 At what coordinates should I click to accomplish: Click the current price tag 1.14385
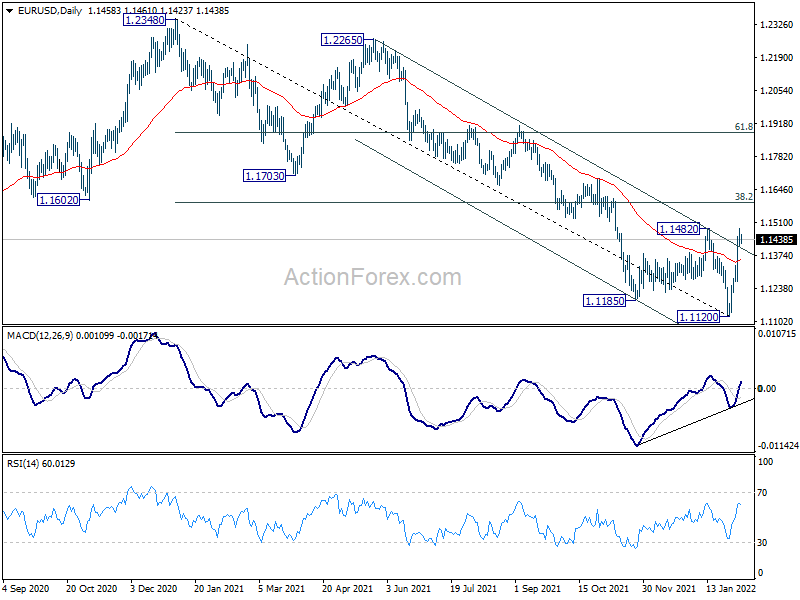(x=776, y=239)
